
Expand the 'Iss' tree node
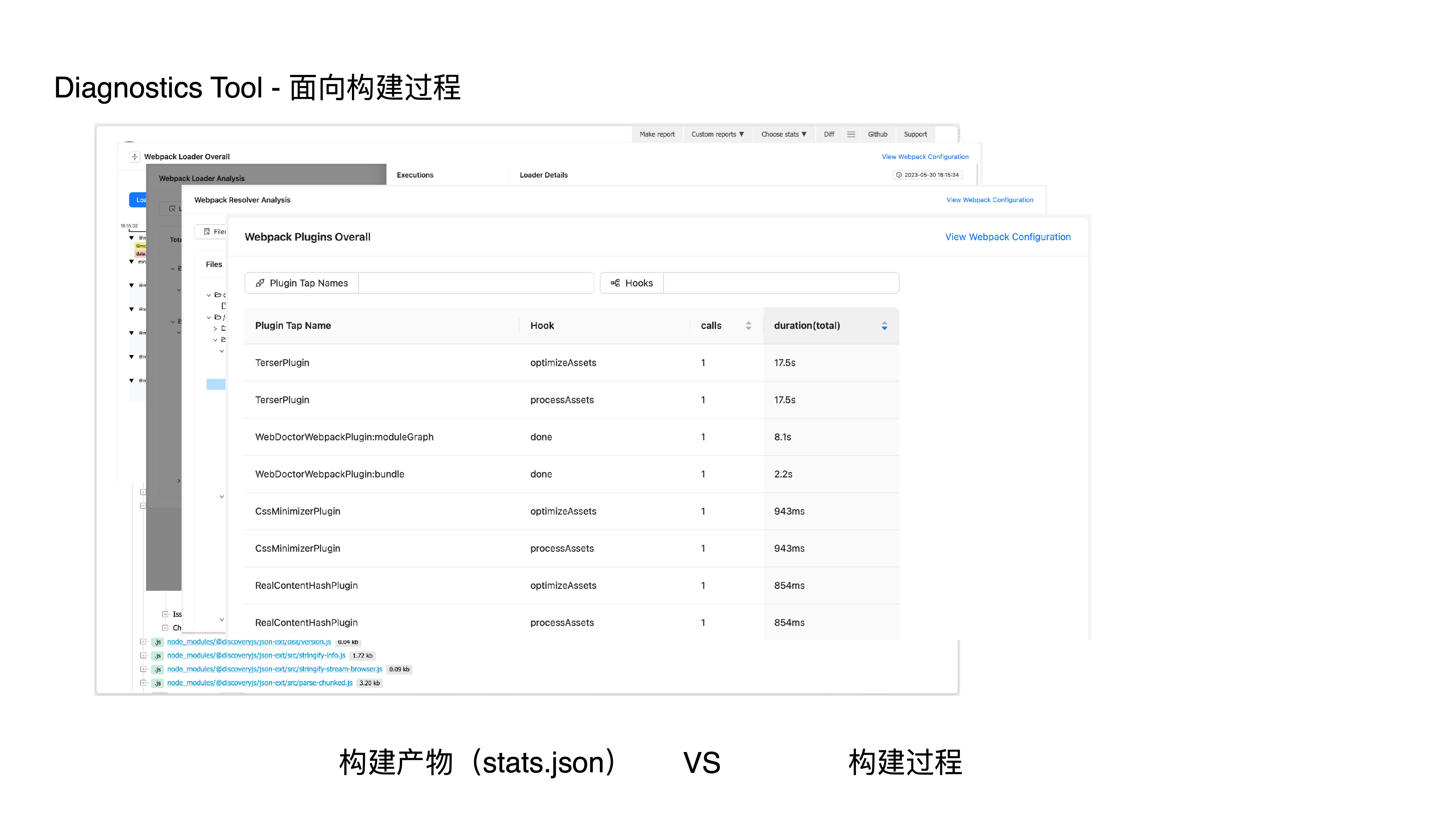tap(165, 615)
